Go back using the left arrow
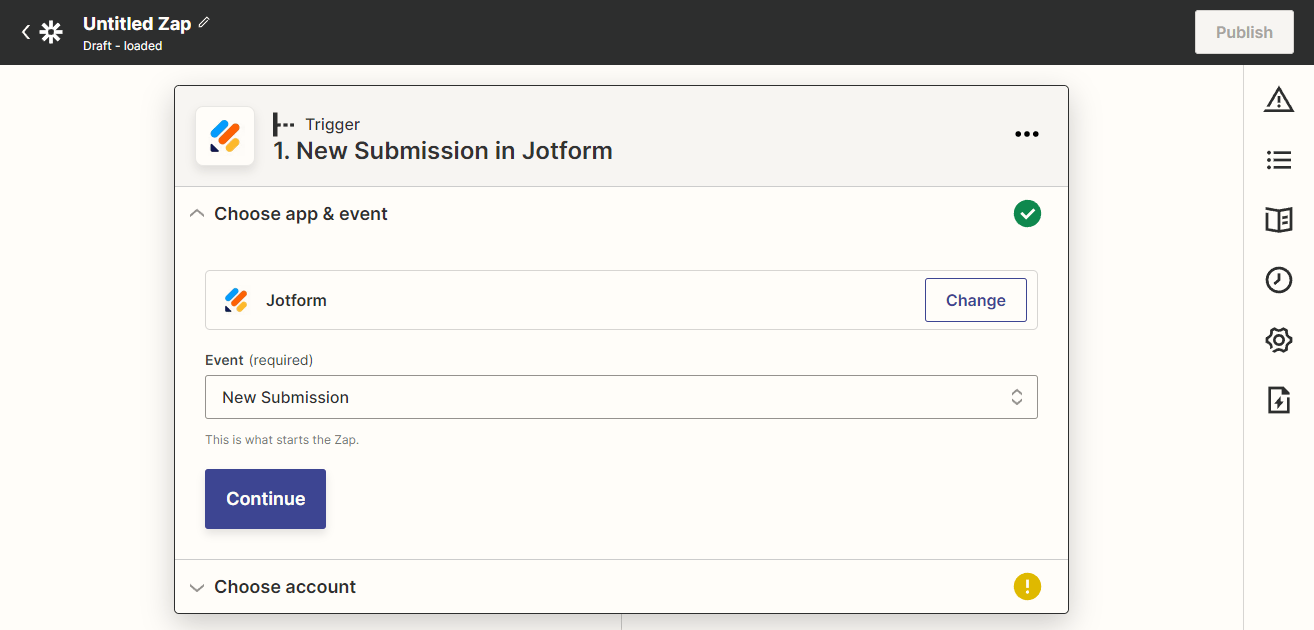Image resolution: width=1314 pixels, height=630 pixels. pyautogui.click(x=26, y=32)
